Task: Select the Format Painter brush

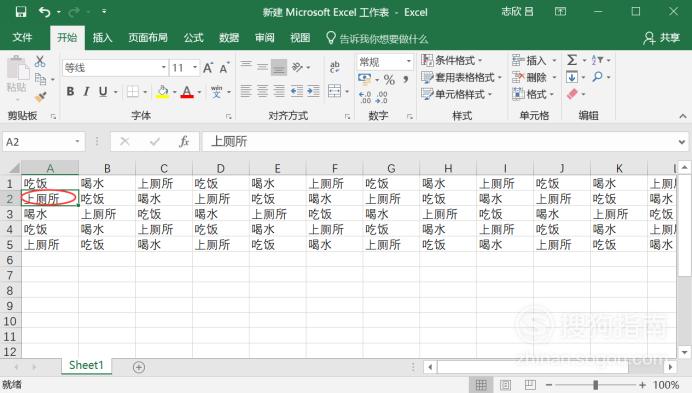Action: [x=41, y=97]
